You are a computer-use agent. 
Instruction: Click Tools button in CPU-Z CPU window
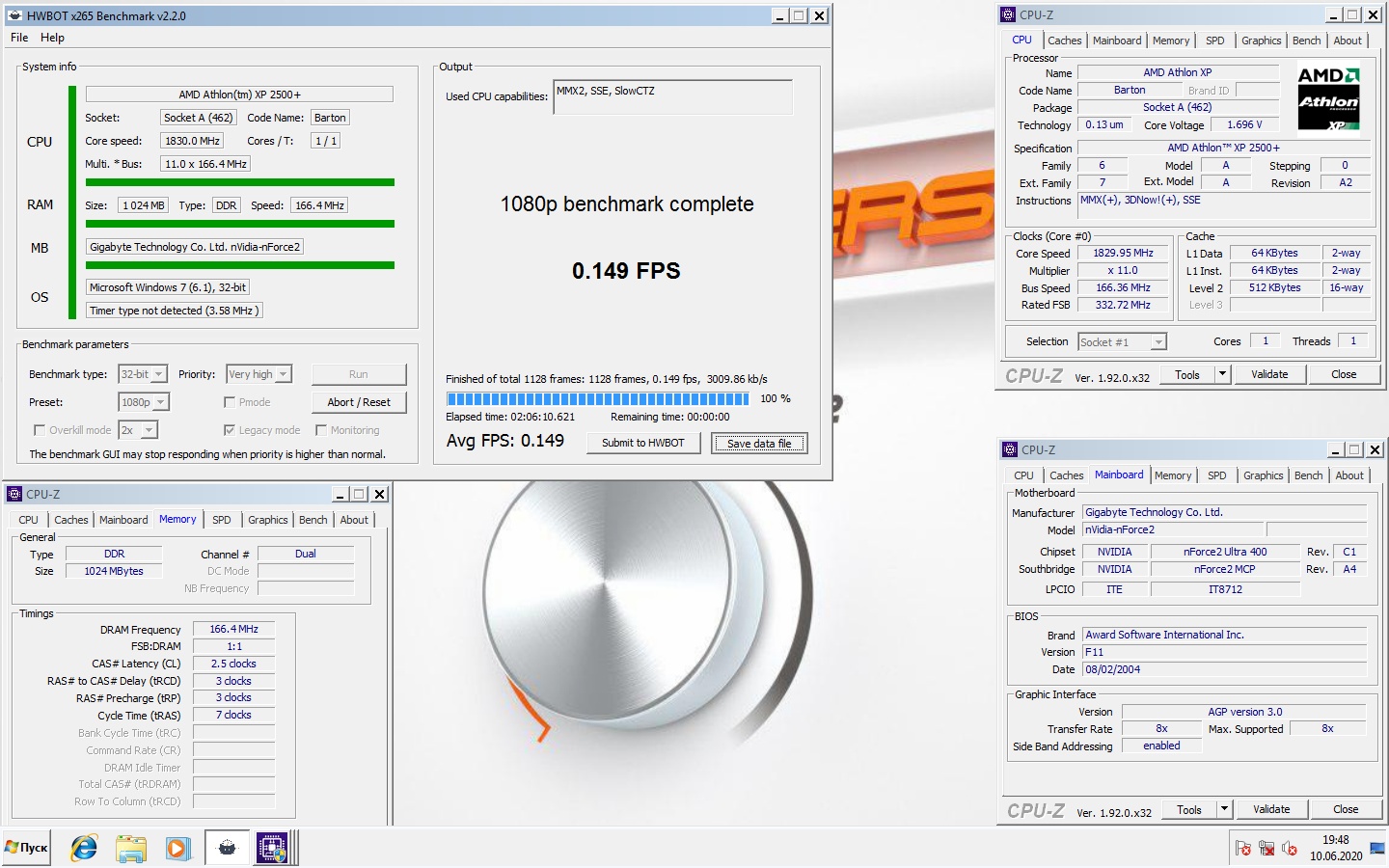click(x=1187, y=374)
